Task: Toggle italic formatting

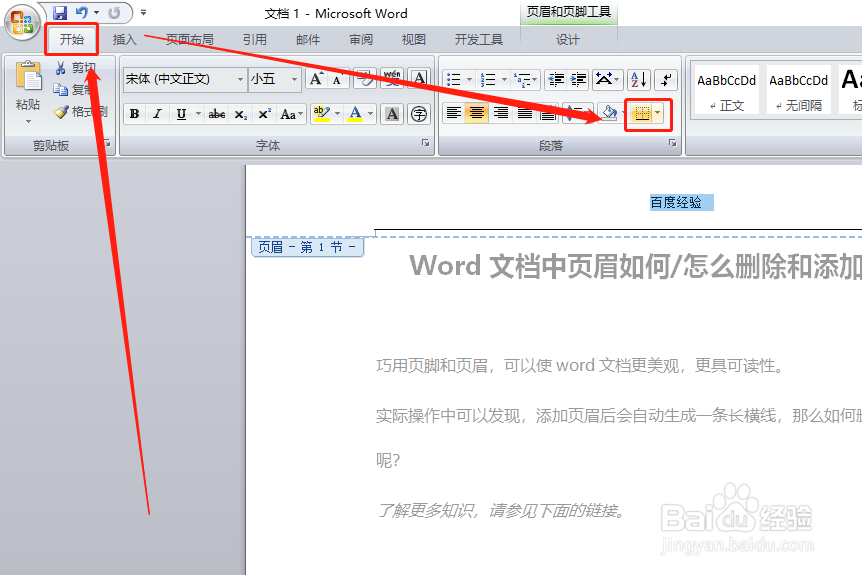Action: (158, 114)
